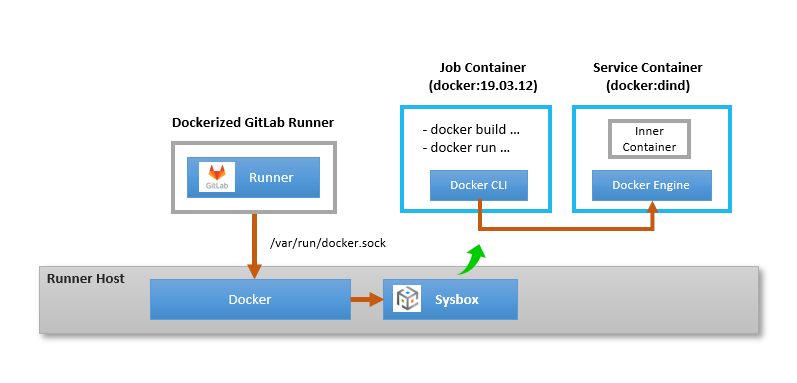Click the Docker Engine block
797x383 pixels.
point(651,185)
